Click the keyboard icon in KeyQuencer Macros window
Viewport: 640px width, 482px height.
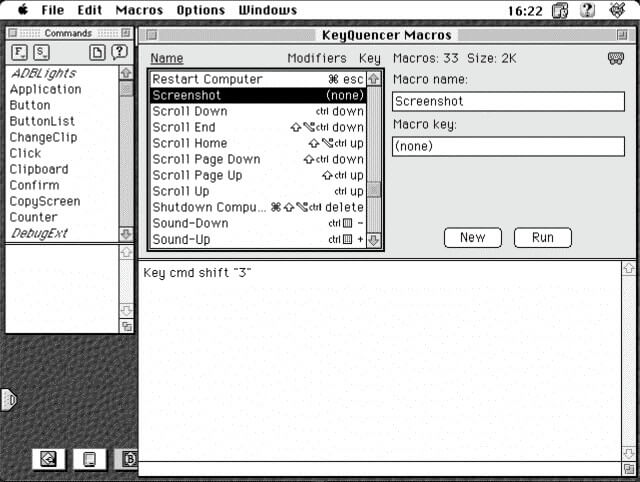pos(616,58)
